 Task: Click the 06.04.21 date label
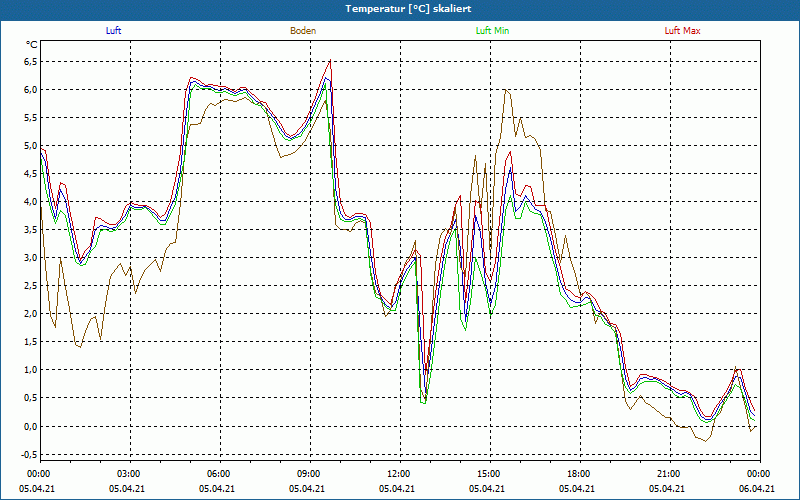click(757, 489)
